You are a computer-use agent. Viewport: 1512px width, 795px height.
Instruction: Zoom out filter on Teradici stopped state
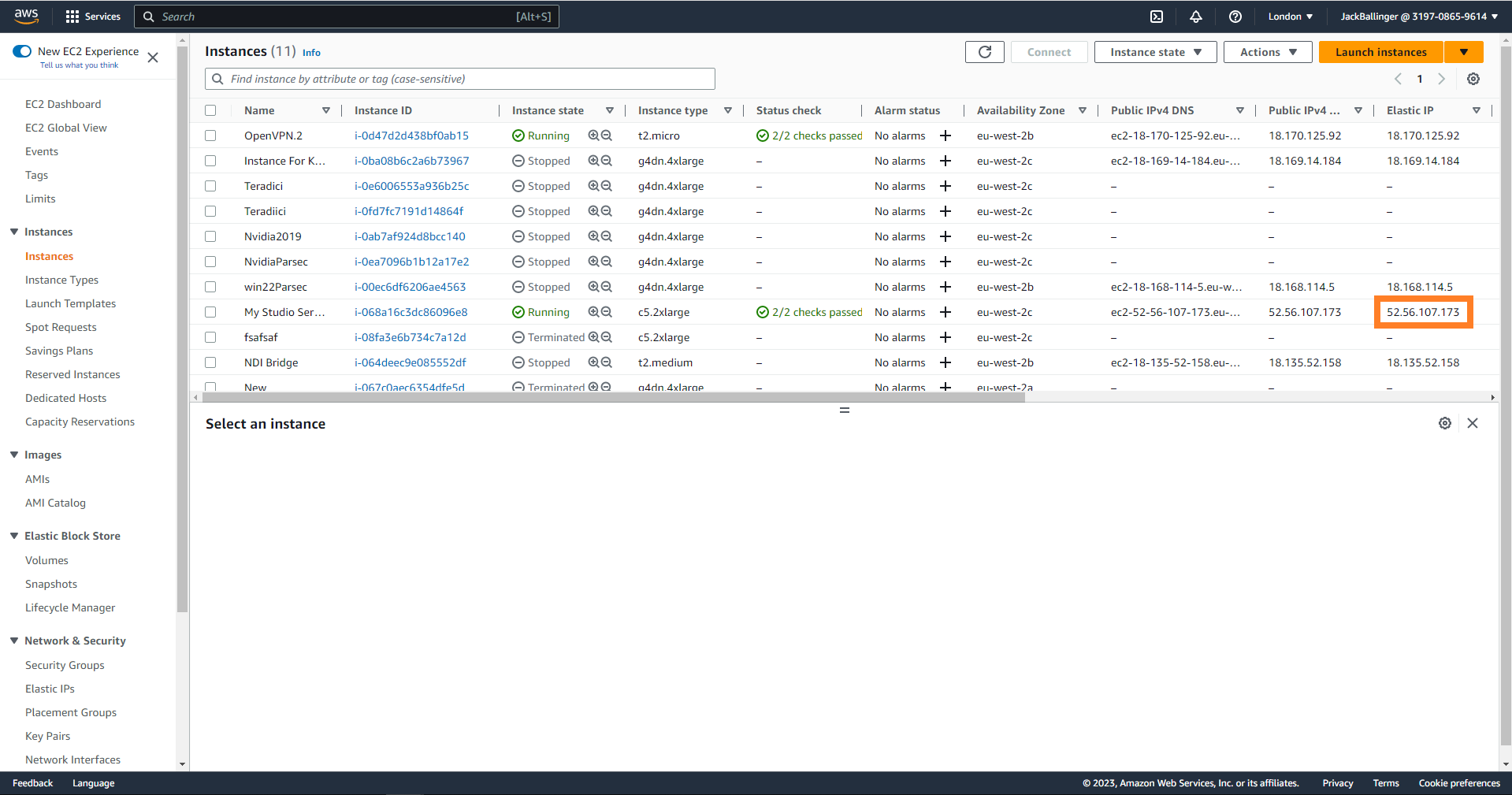point(607,186)
